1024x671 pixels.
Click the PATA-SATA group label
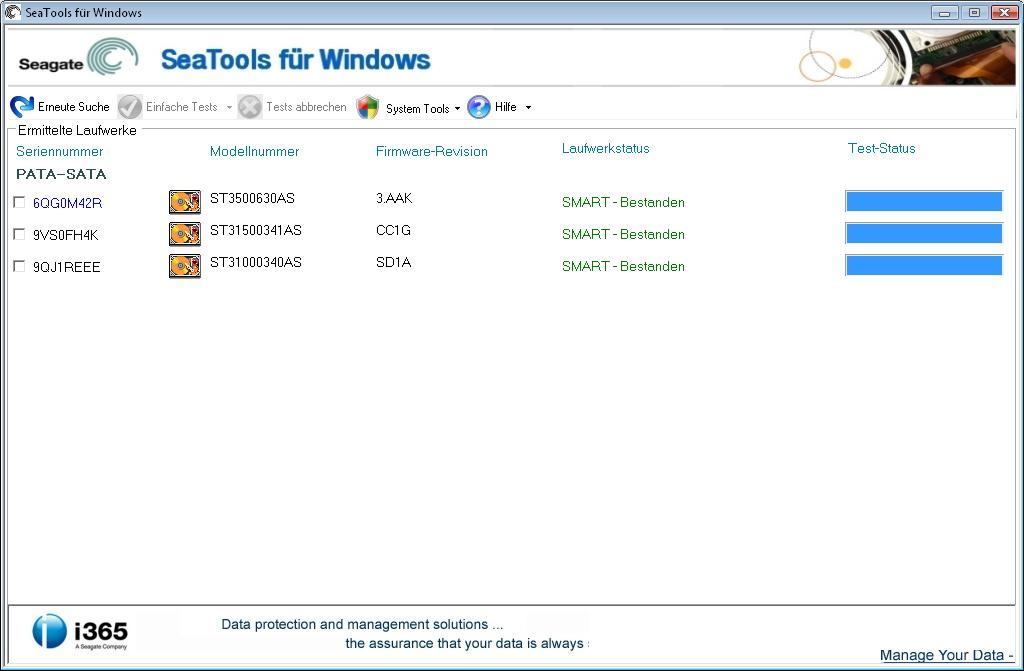pos(61,174)
